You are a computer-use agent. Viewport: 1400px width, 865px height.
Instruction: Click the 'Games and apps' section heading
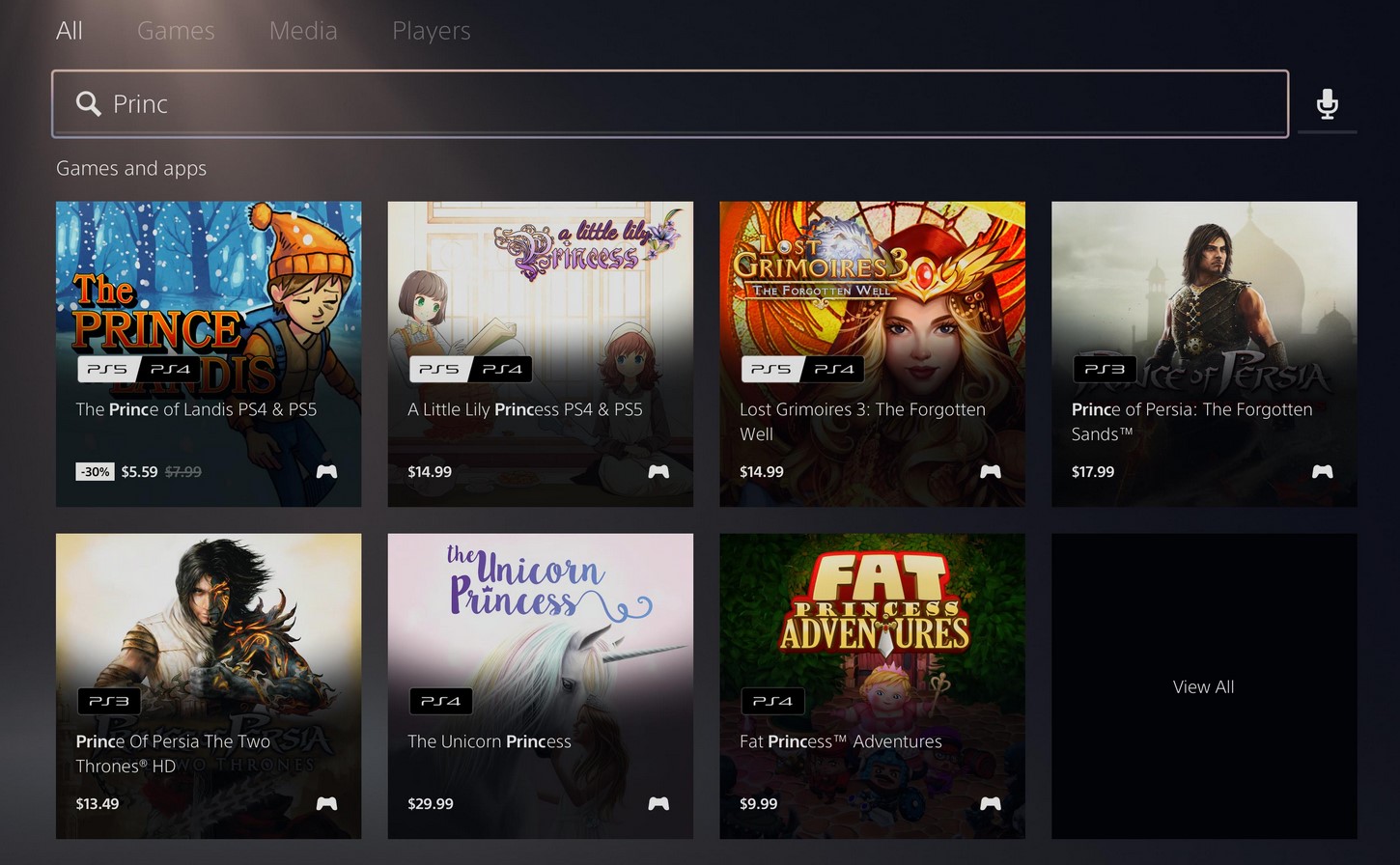click(x=131, y=168)
